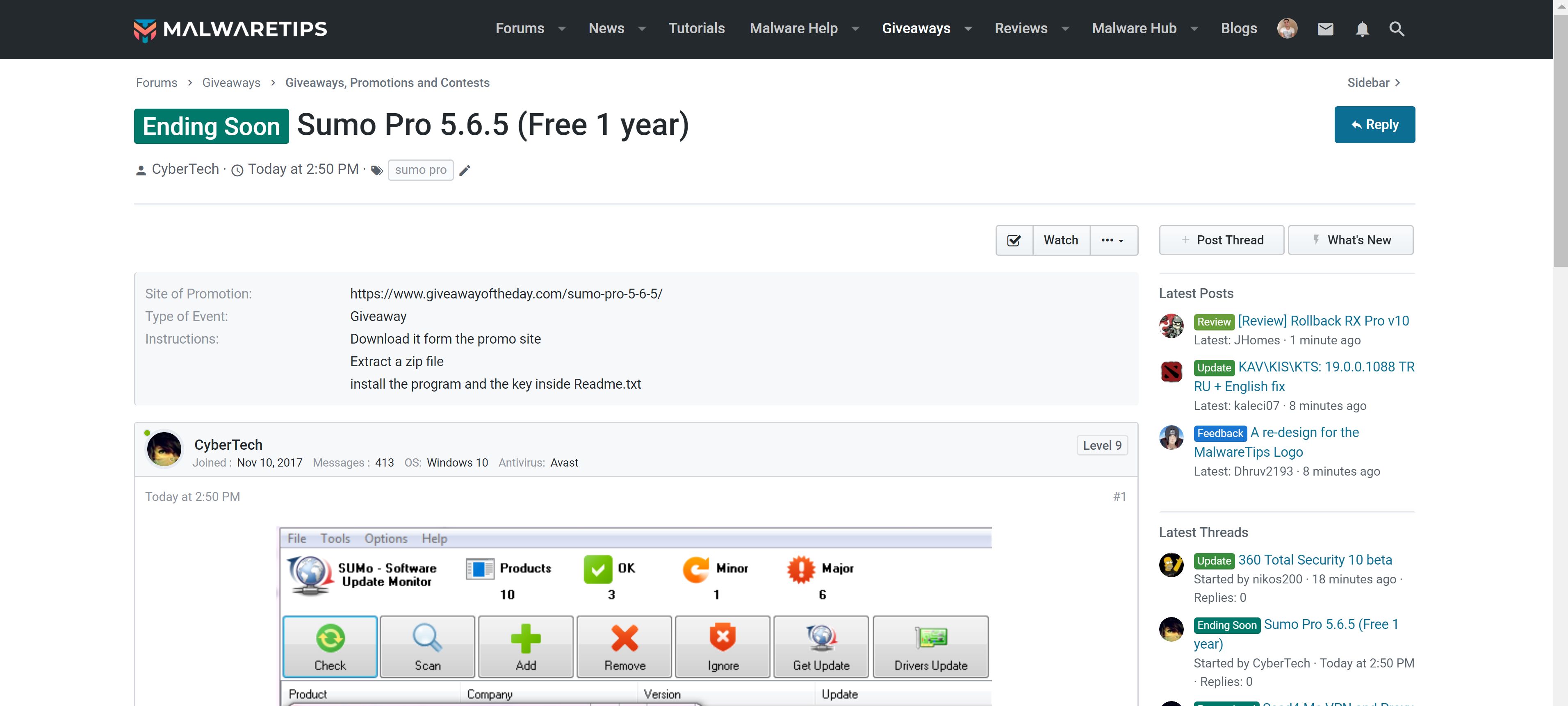
Task: Toggle Watch on this thread
Action: click(x=1060, y=240)
